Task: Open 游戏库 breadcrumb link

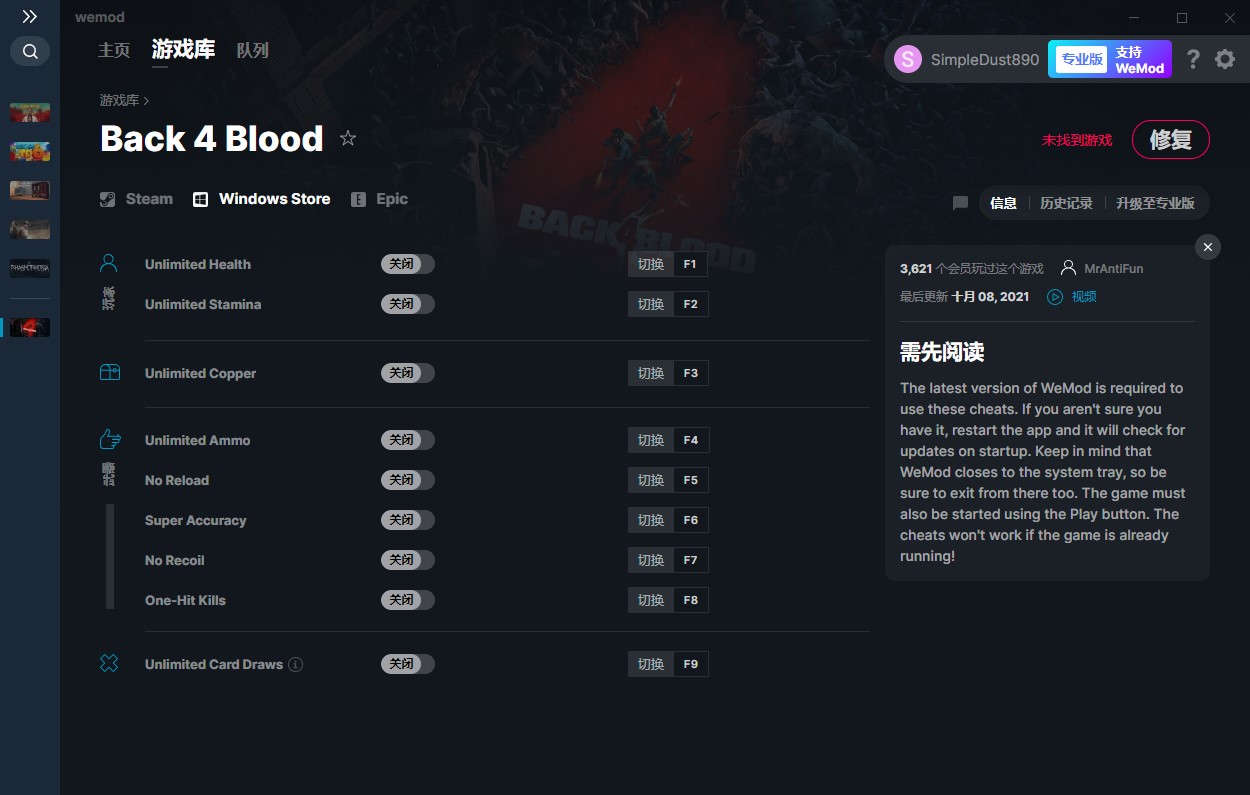Action: pos(119,100)
